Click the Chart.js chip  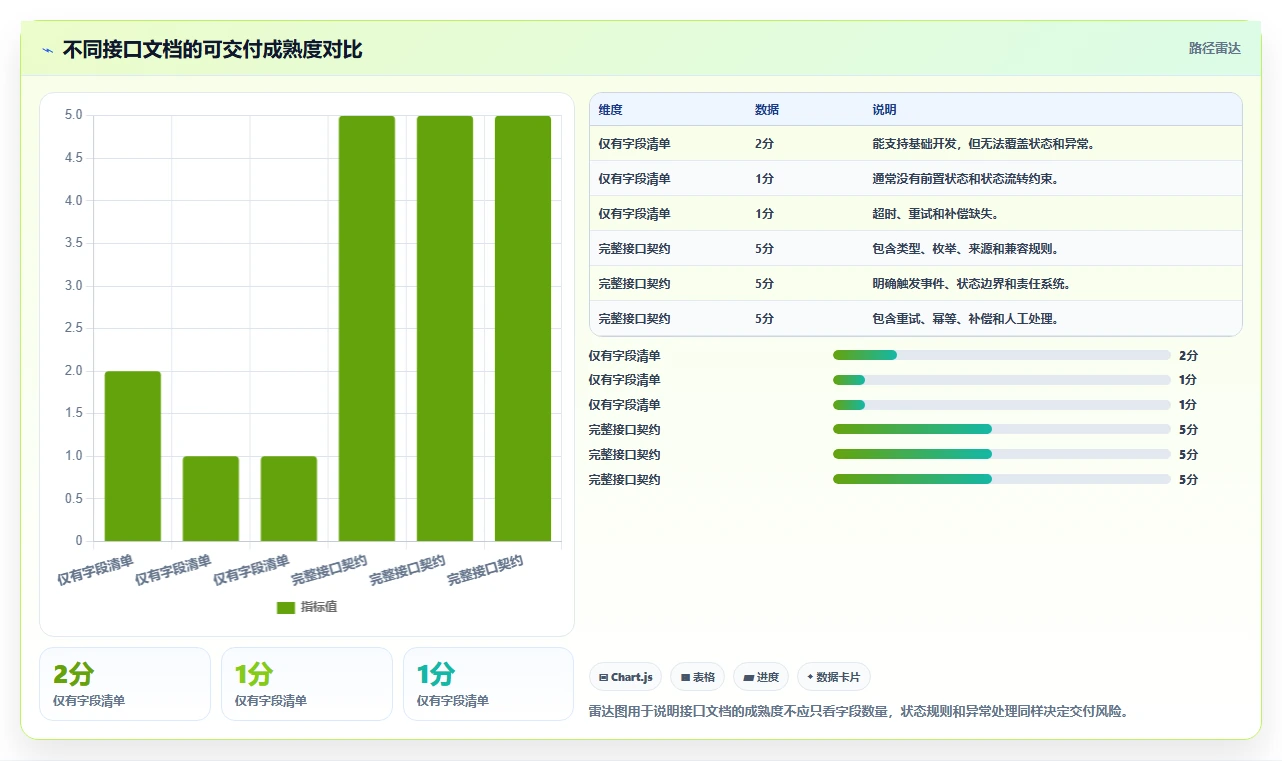pos(625,677)
